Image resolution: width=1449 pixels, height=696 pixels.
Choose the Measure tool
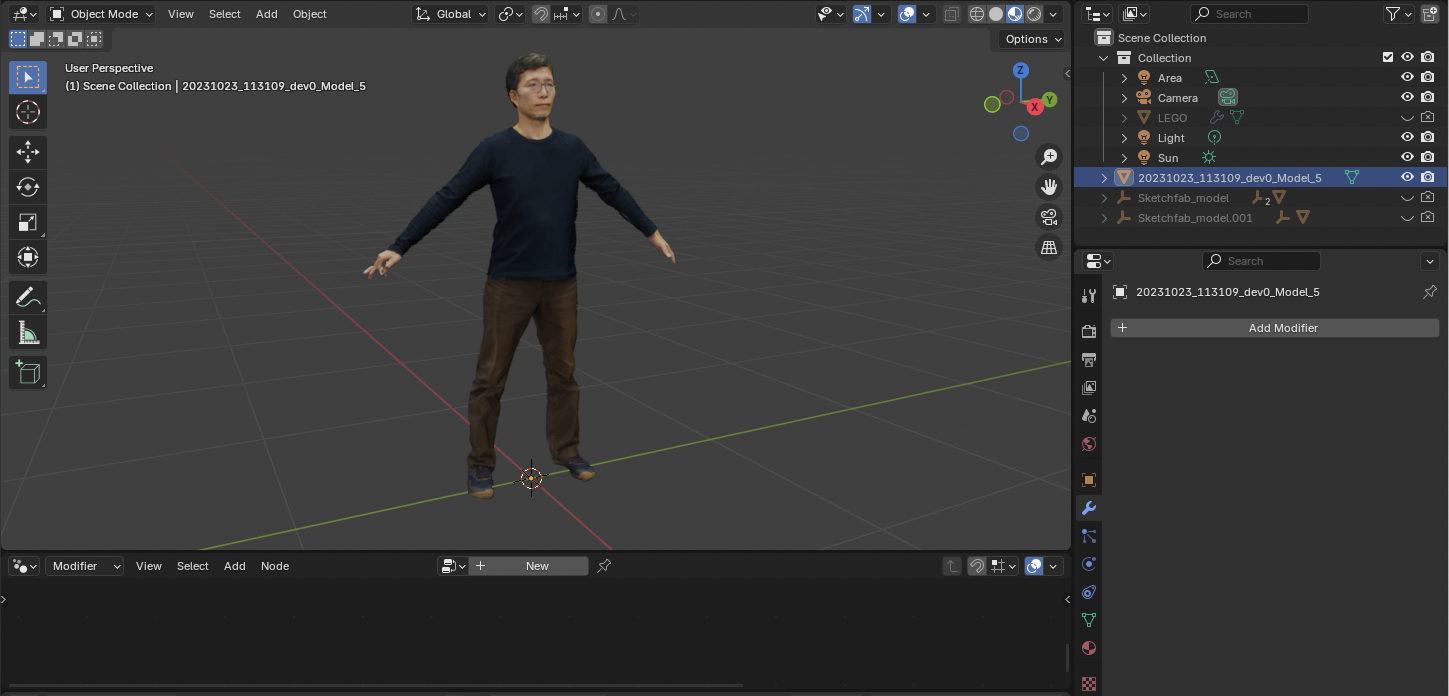click(x=28, y=333)
